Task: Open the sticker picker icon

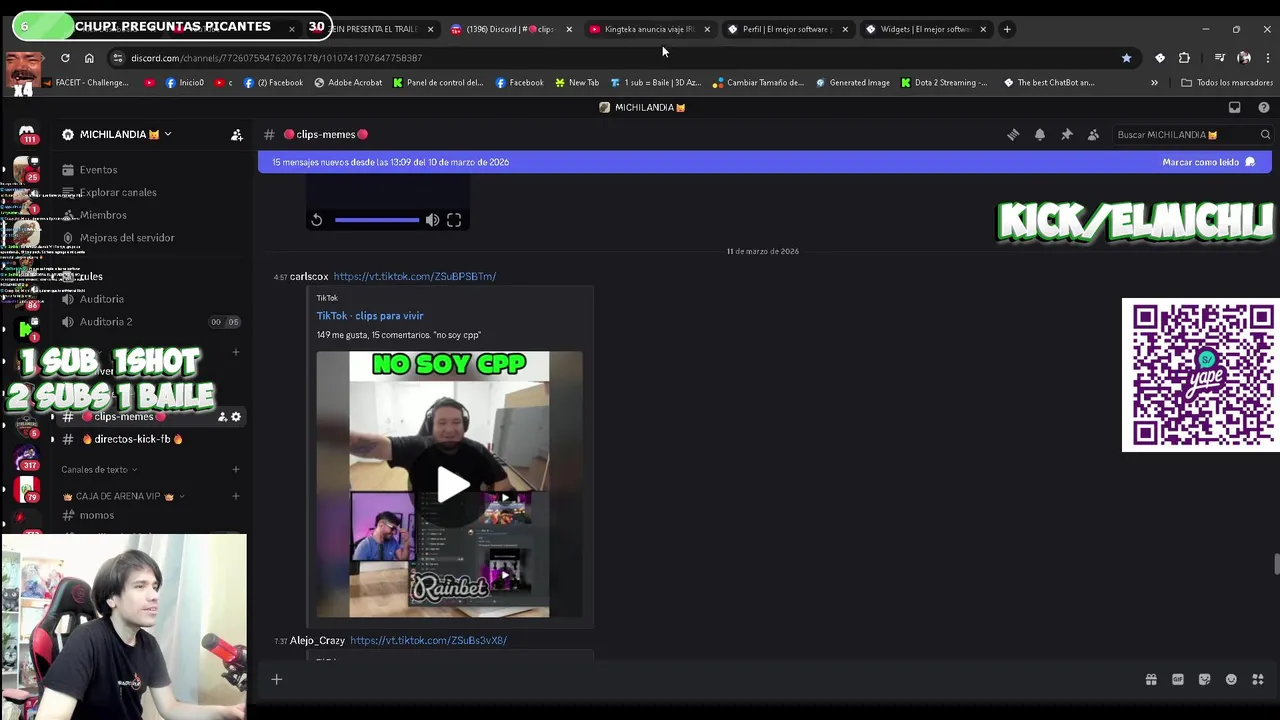Action: [1204, 680]
